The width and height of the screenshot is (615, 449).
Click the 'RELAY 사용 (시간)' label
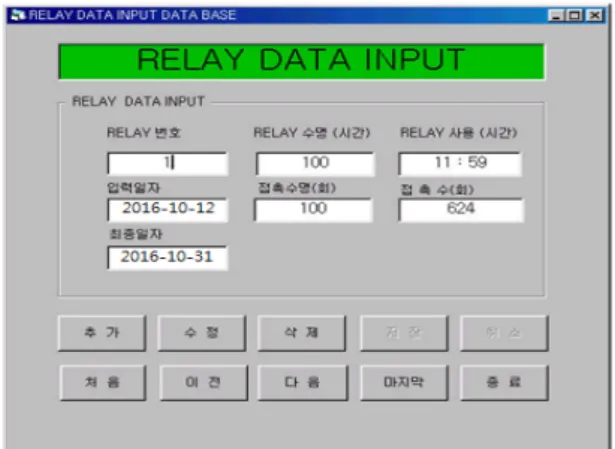(459, 133)
